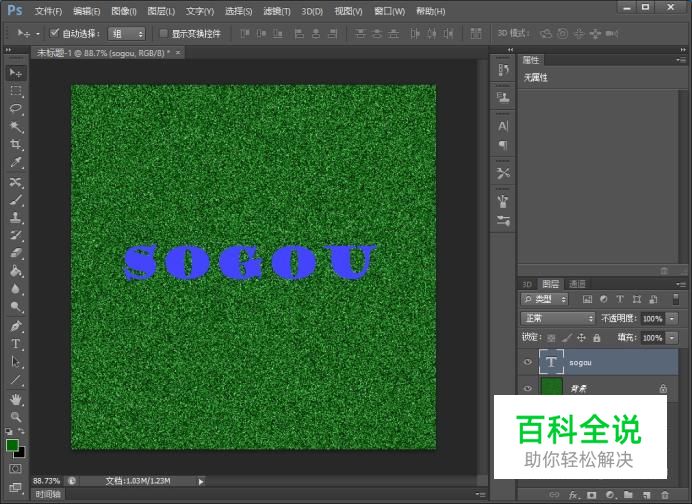This screenshot has height=504, width=692.
Task: Enable Show Transform Controls checkbox
Action: tap(163, 33)
